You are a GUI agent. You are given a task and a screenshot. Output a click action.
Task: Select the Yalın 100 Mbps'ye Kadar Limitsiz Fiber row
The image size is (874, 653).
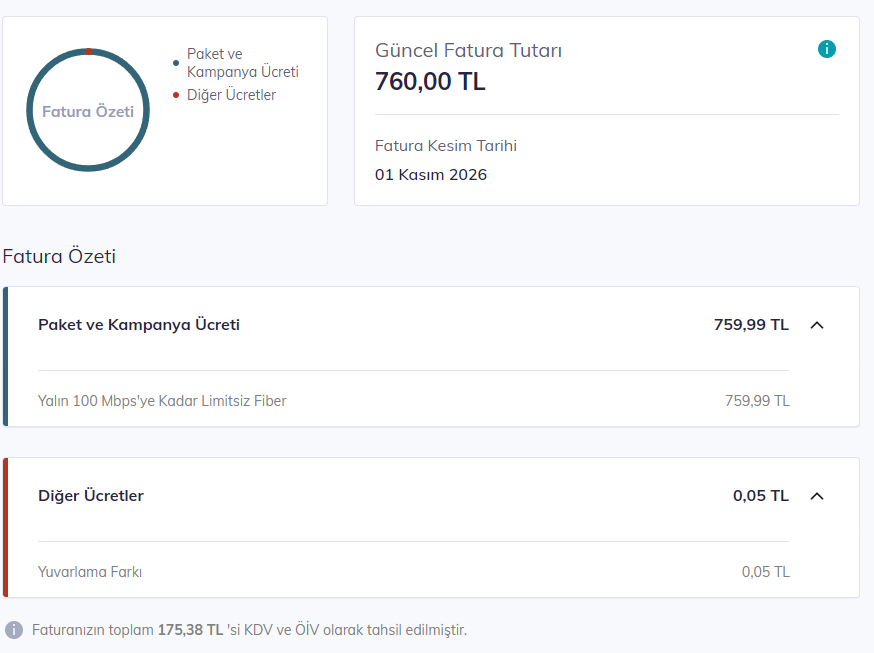pyautogui.click(x=414, y=401)
